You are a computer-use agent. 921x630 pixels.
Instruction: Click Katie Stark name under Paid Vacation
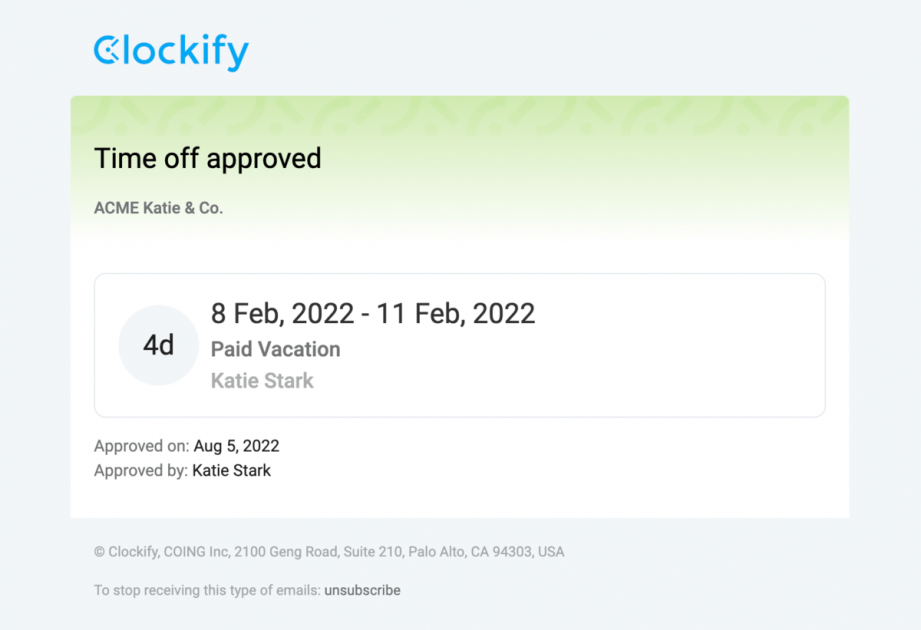pyautogui.click(x=262, y=381)
